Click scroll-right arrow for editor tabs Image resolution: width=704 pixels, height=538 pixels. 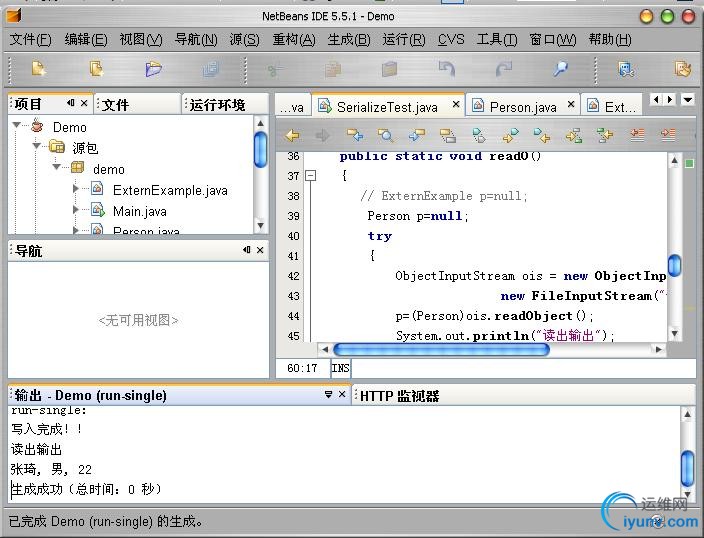[x=669, y=99]
